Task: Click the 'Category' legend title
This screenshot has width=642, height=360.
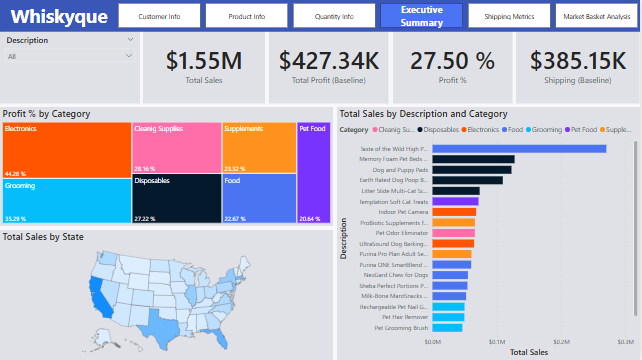Action: [354, 130]
